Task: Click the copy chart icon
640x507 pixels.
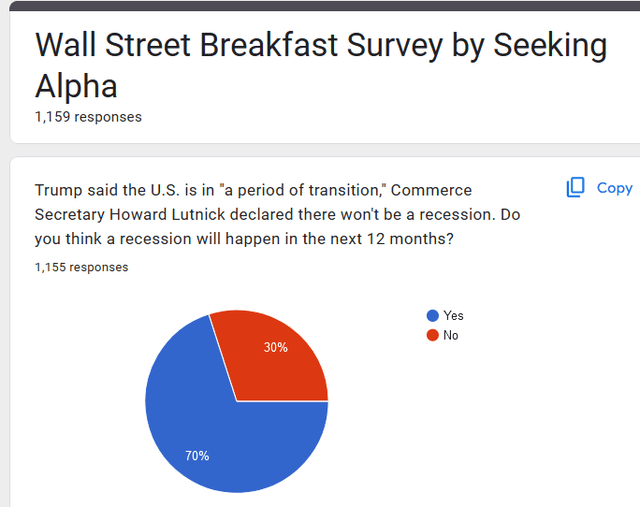Action: (575, 187)
